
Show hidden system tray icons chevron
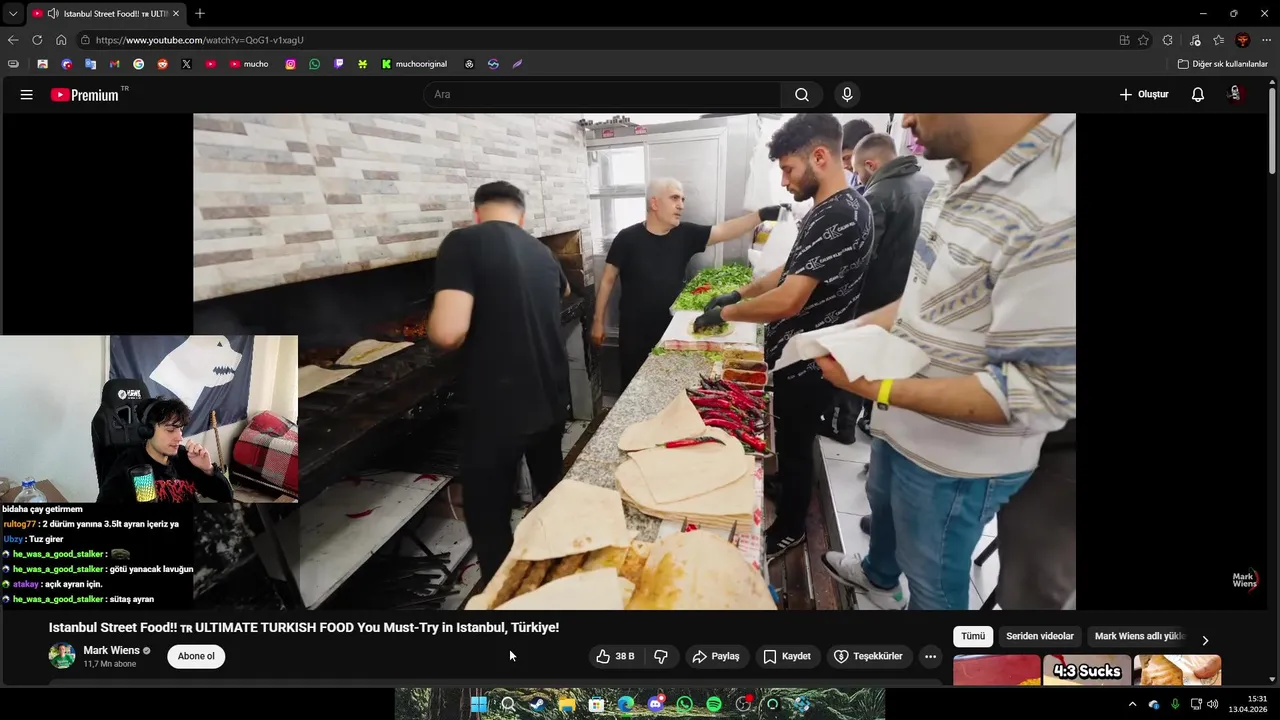tap(1132, 704)
